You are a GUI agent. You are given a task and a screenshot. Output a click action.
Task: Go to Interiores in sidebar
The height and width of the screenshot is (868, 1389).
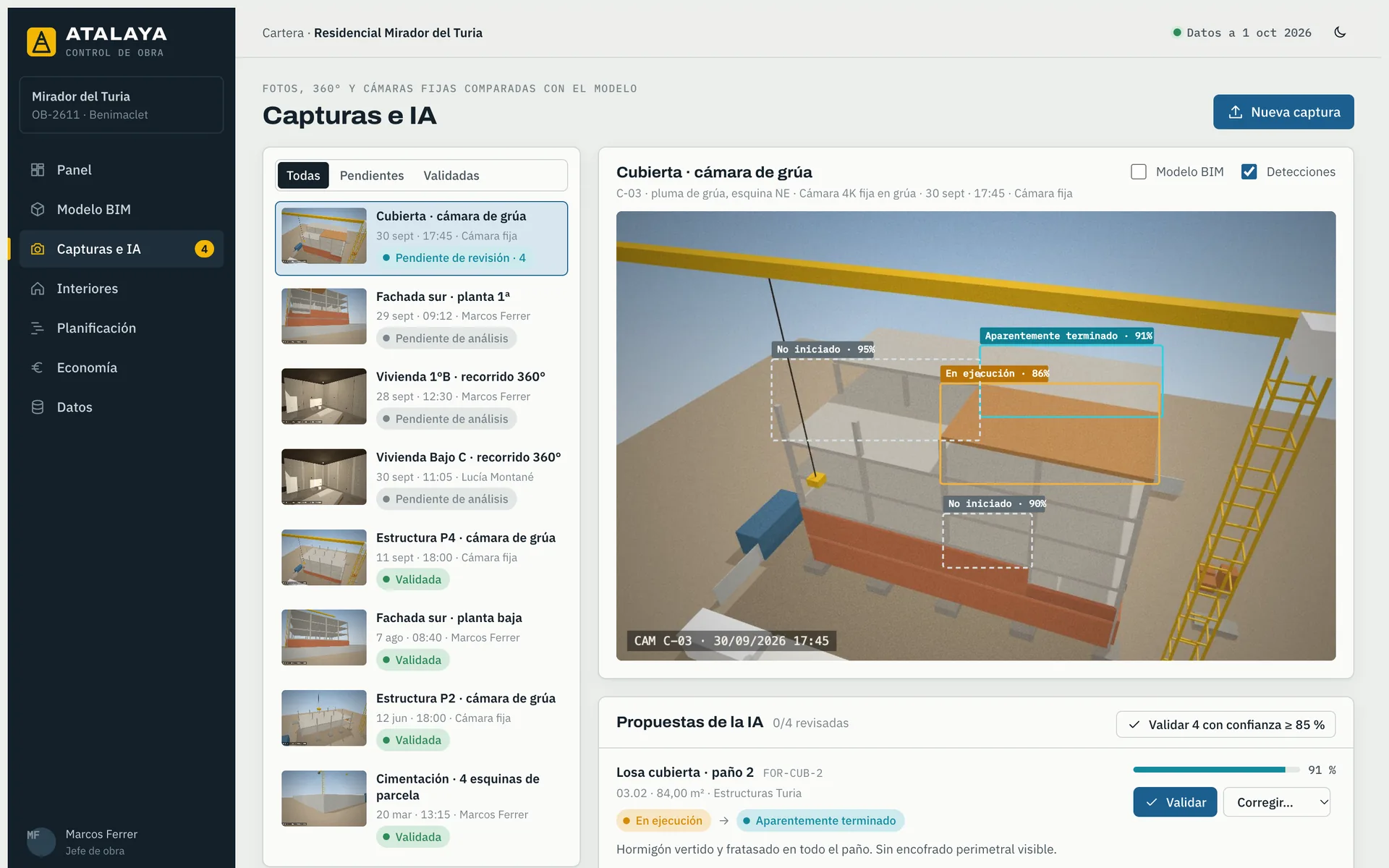[x=122, y=289]
